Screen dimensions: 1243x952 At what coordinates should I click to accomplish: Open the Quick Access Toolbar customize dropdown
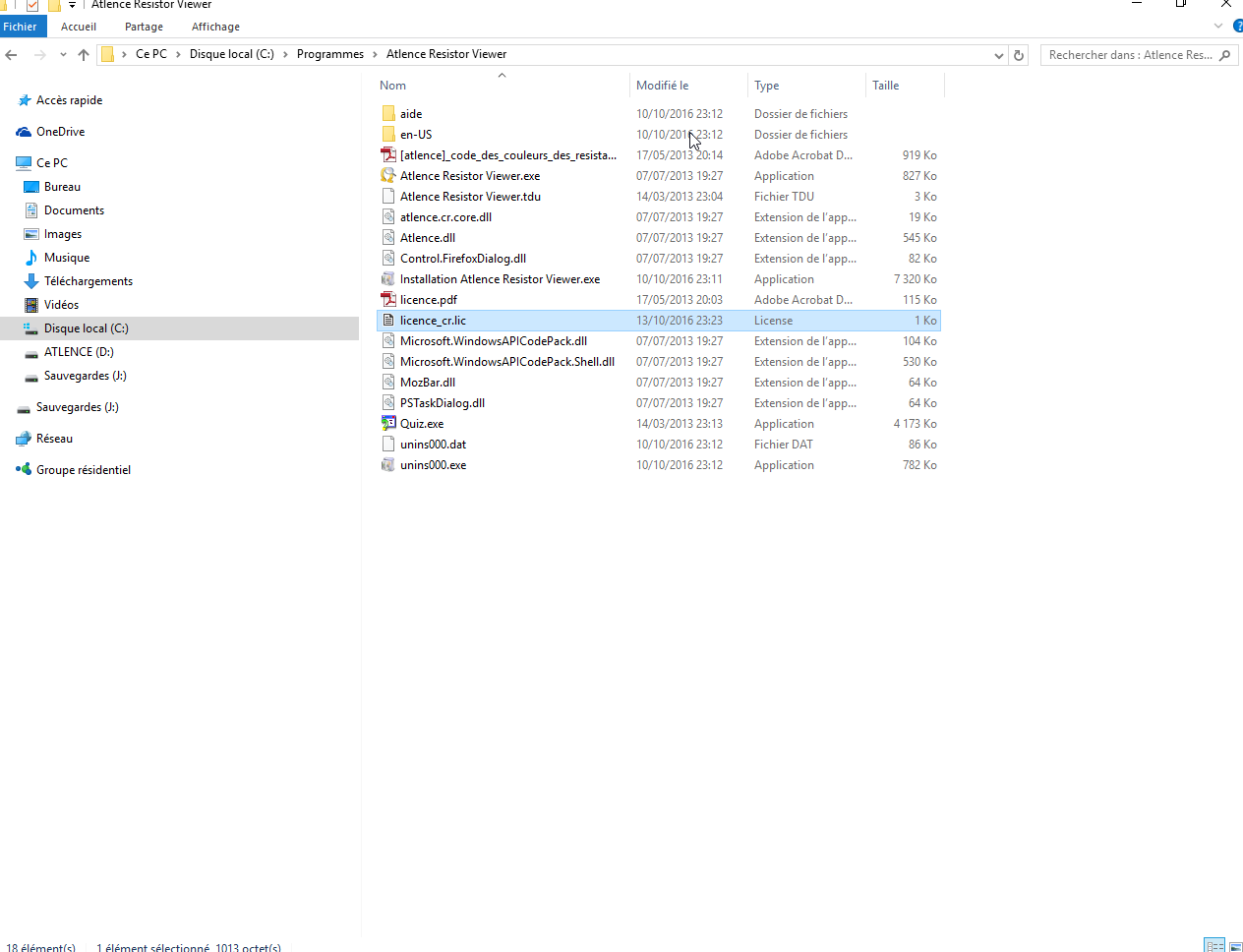coord(72,5)
